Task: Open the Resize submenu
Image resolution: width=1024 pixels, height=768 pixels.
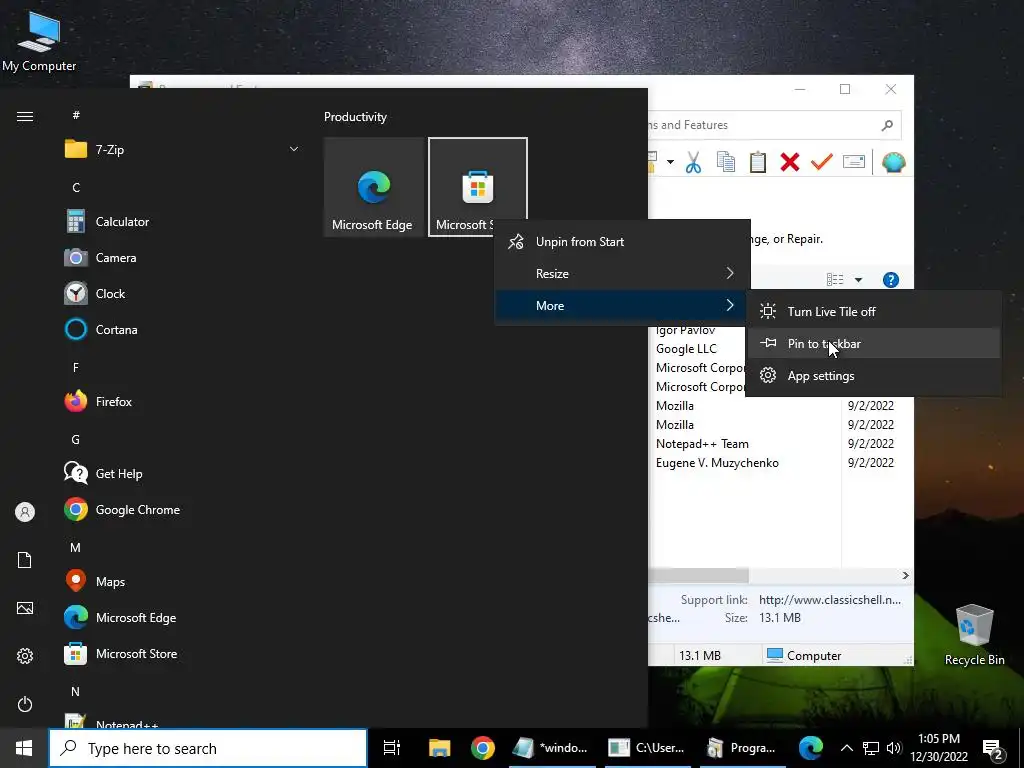Action: coord(622,274)
